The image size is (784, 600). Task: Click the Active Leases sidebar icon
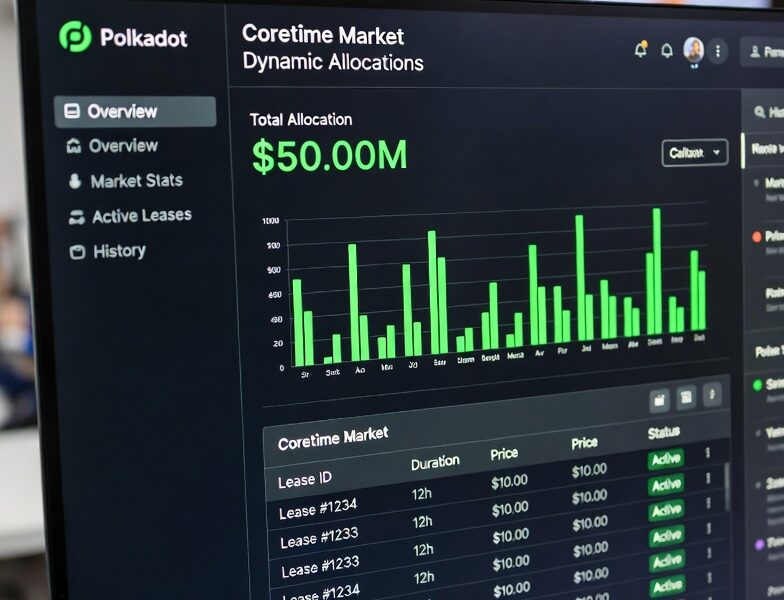[x=76, y=217]
